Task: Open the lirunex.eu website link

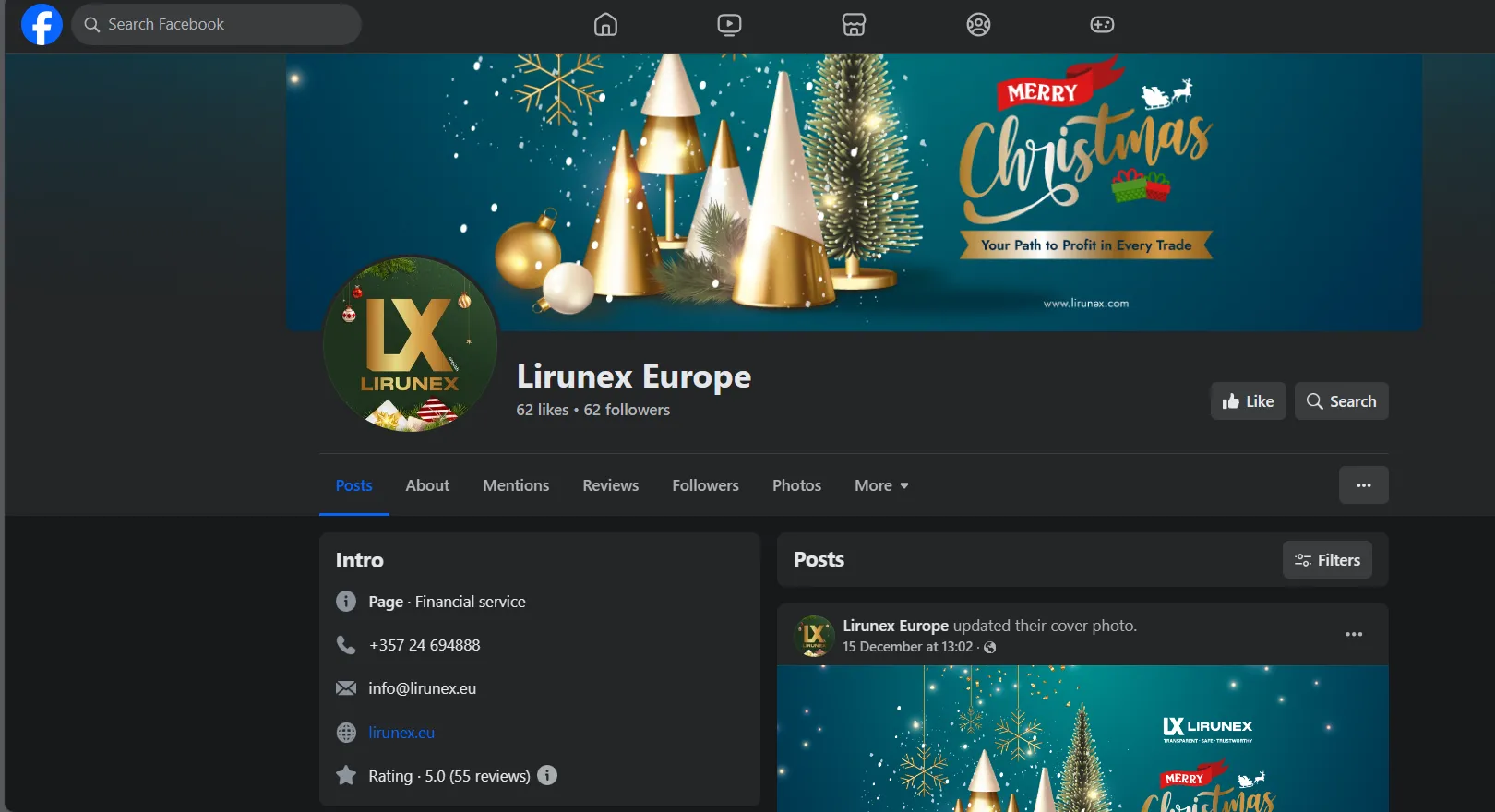Action: 401,733
